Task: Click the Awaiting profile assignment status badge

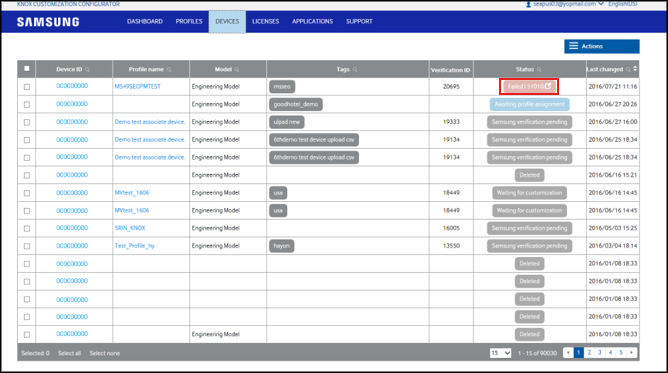Action: [530, 104]
